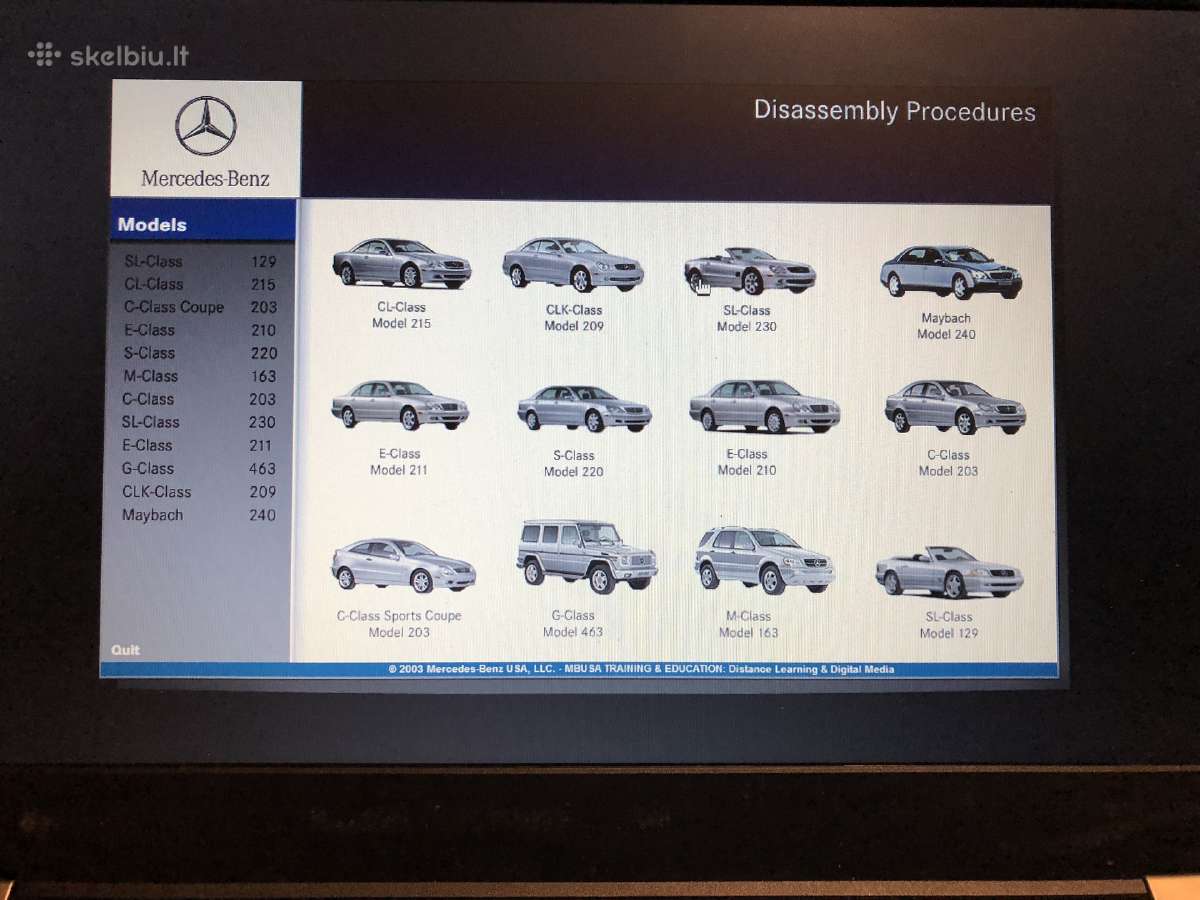Select CL-Class 215 in Models list

[x=200, y=284]
